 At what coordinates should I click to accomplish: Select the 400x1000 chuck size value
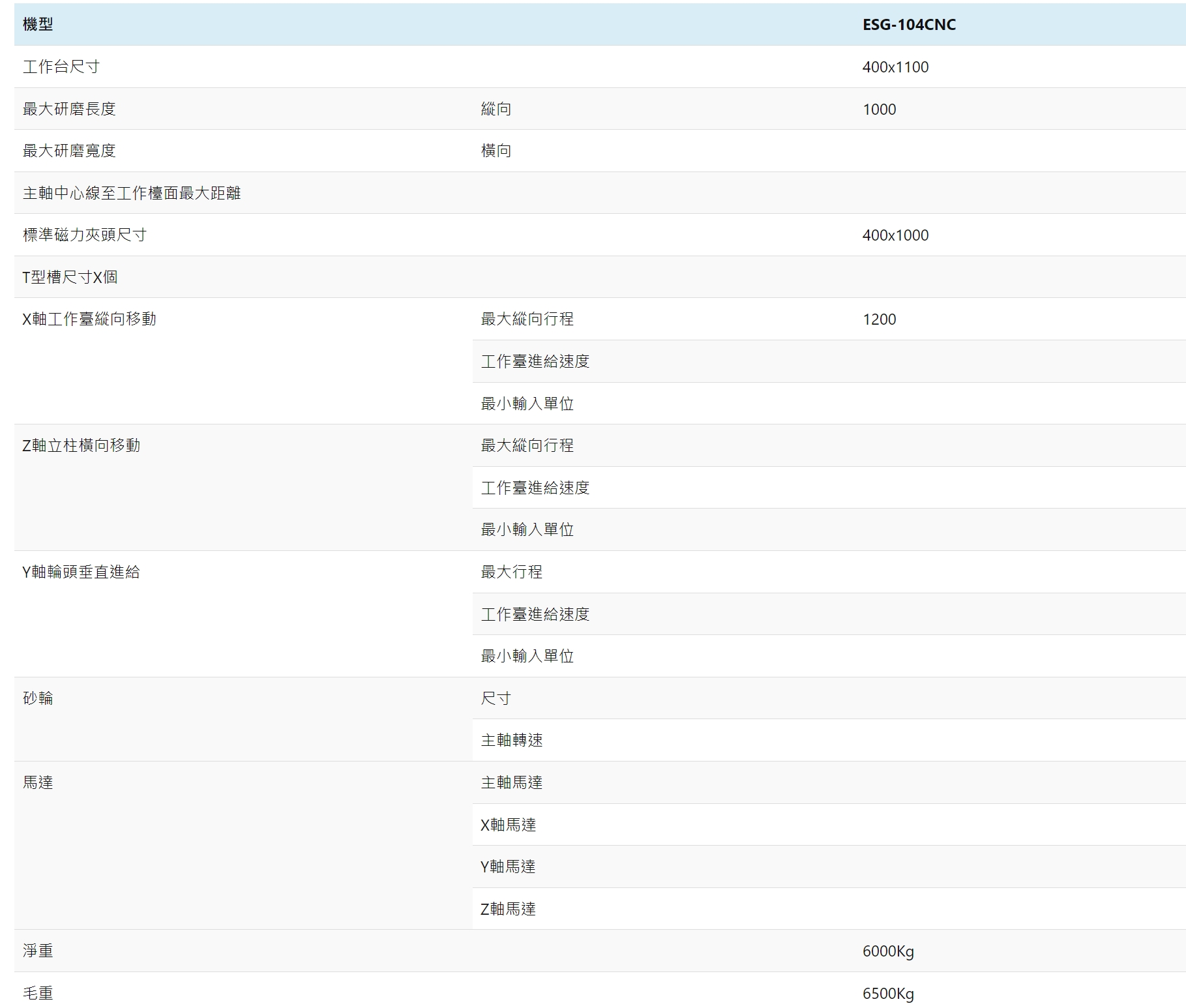tap(895, 235)
